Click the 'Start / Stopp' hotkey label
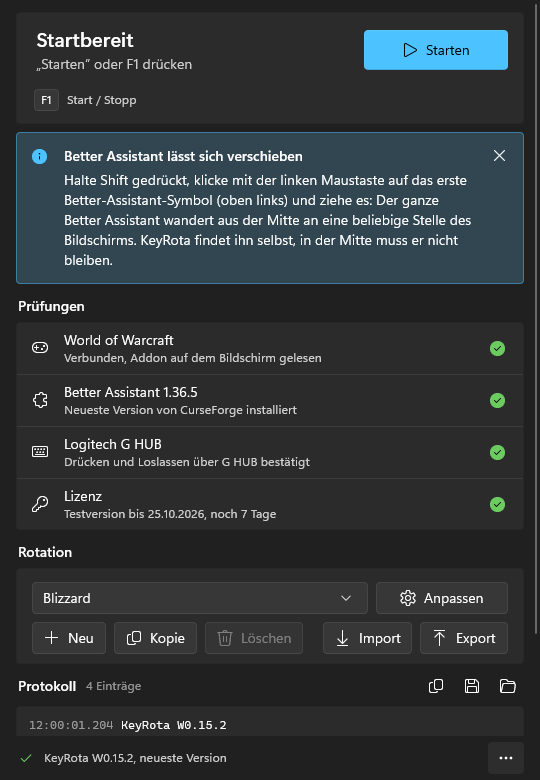 101,100
